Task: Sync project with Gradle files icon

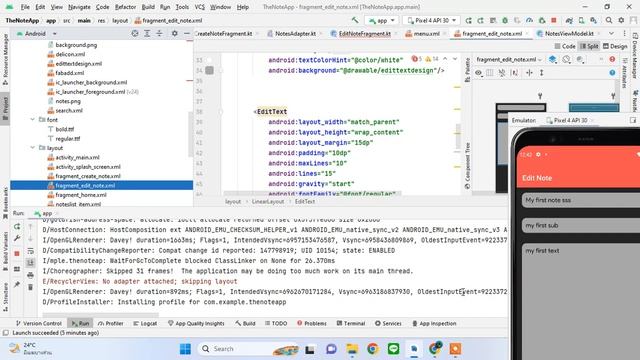Action: (x=569, y=20)
